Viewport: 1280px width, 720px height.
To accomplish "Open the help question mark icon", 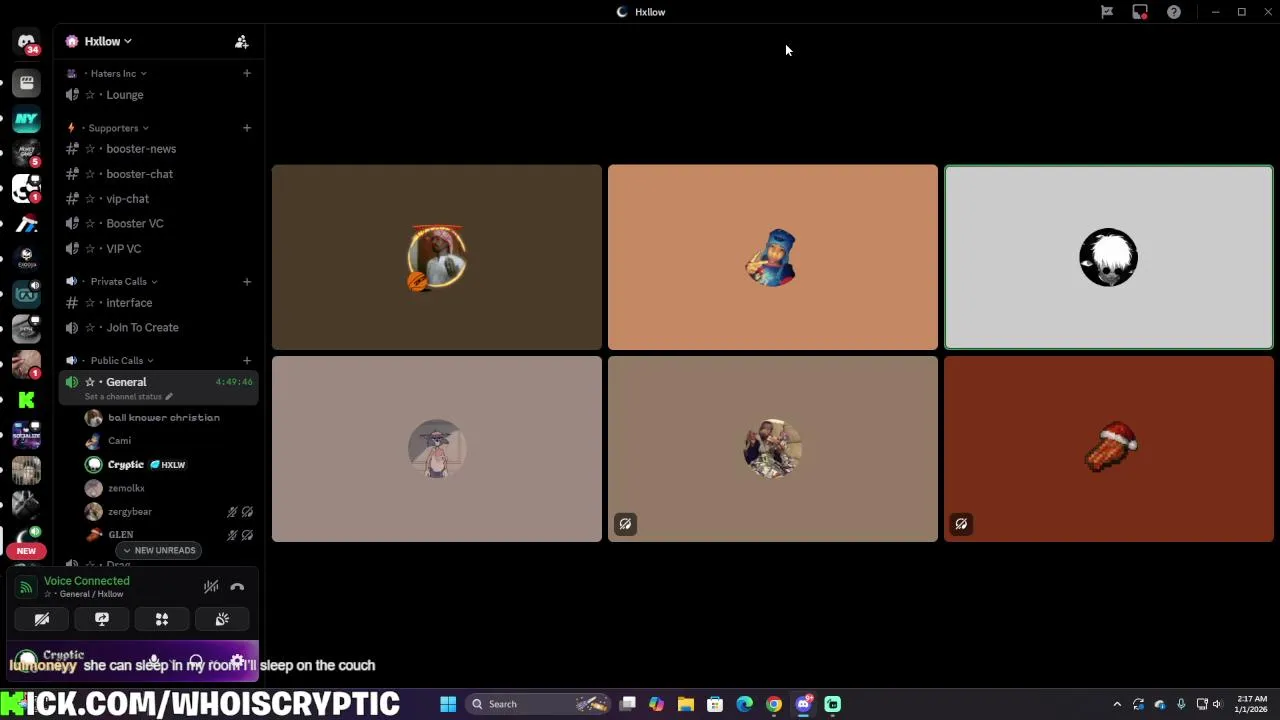I will pos(1174,12).
